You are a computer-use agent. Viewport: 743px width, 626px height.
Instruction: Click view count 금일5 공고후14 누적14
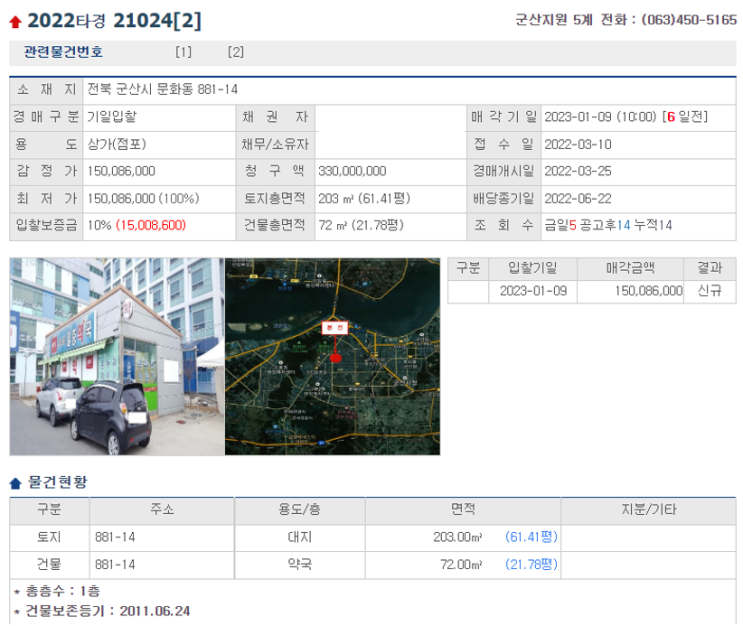(x=608, y=225)
